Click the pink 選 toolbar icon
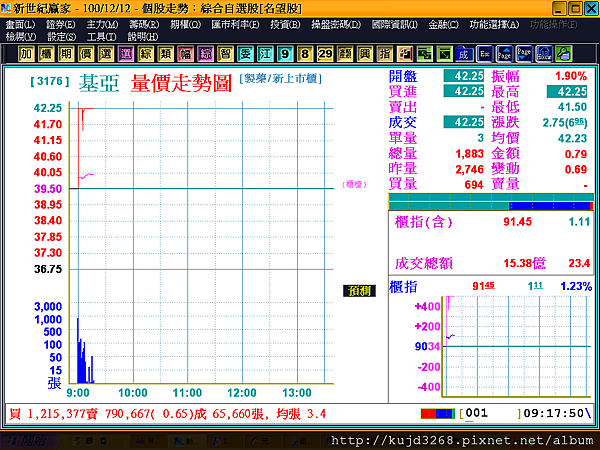 point(126,54)
